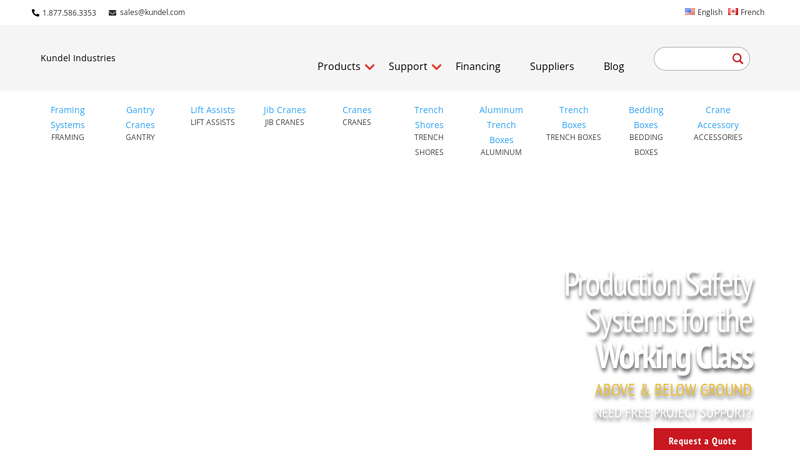This screenshot has height=450, width=800.
Task: Call the number 1.877.586.3353
Action: (x=69, y=13)
